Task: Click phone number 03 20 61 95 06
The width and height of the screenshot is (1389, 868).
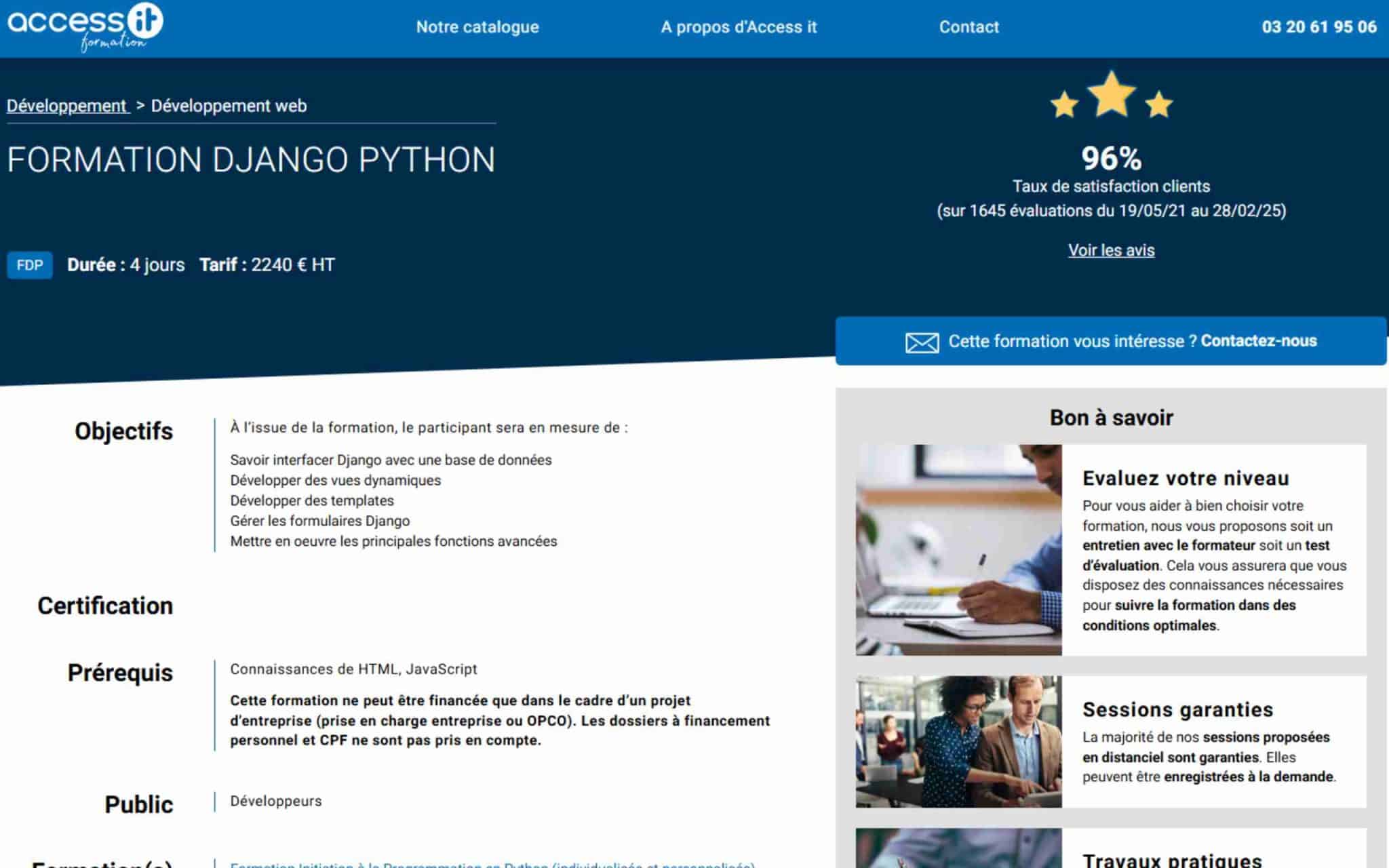Action: click(1319, 27)
